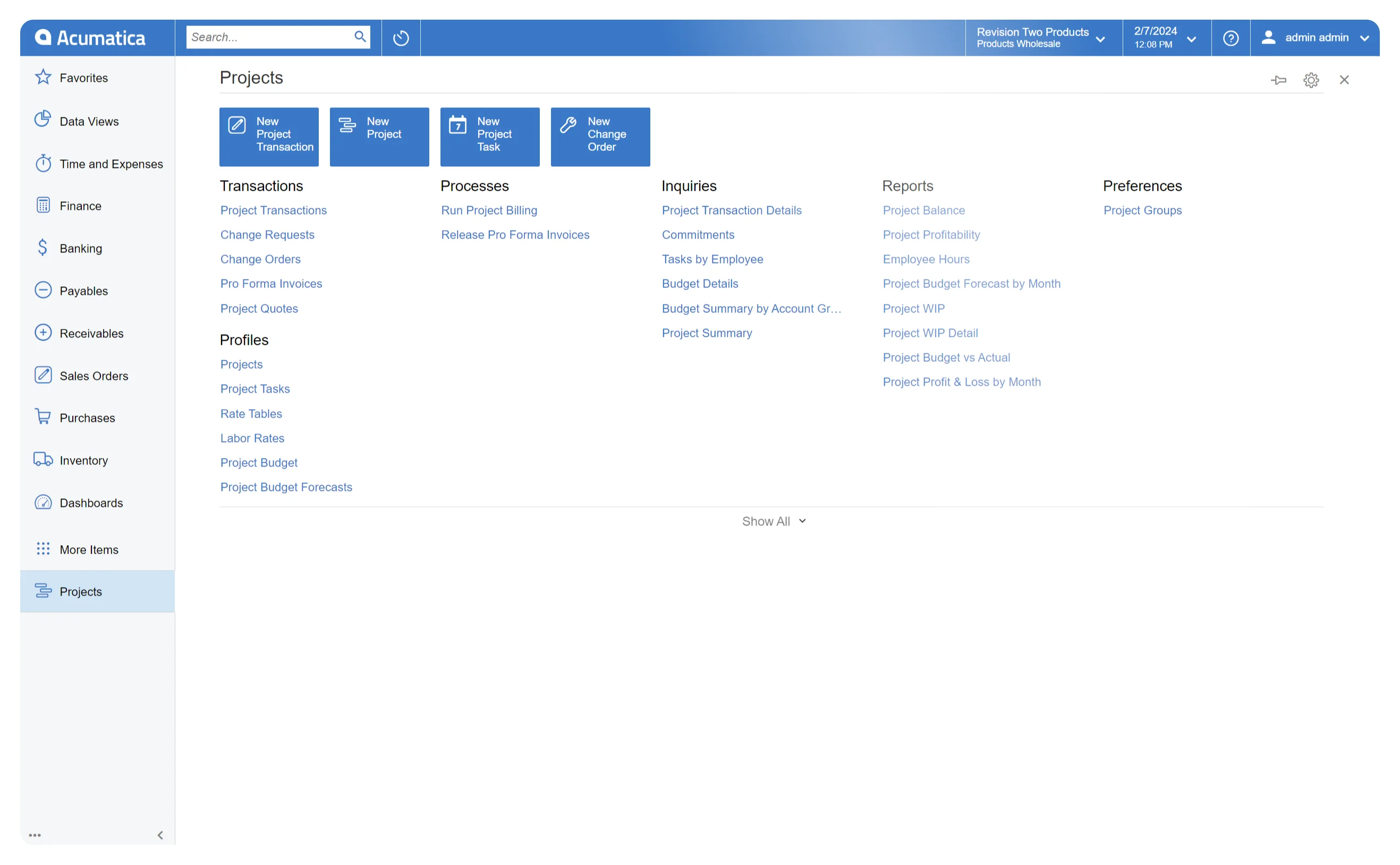The width and height of the screenshot is (1400, 865).
Task: Click the New Change Order button
Action: coord(600,137)
